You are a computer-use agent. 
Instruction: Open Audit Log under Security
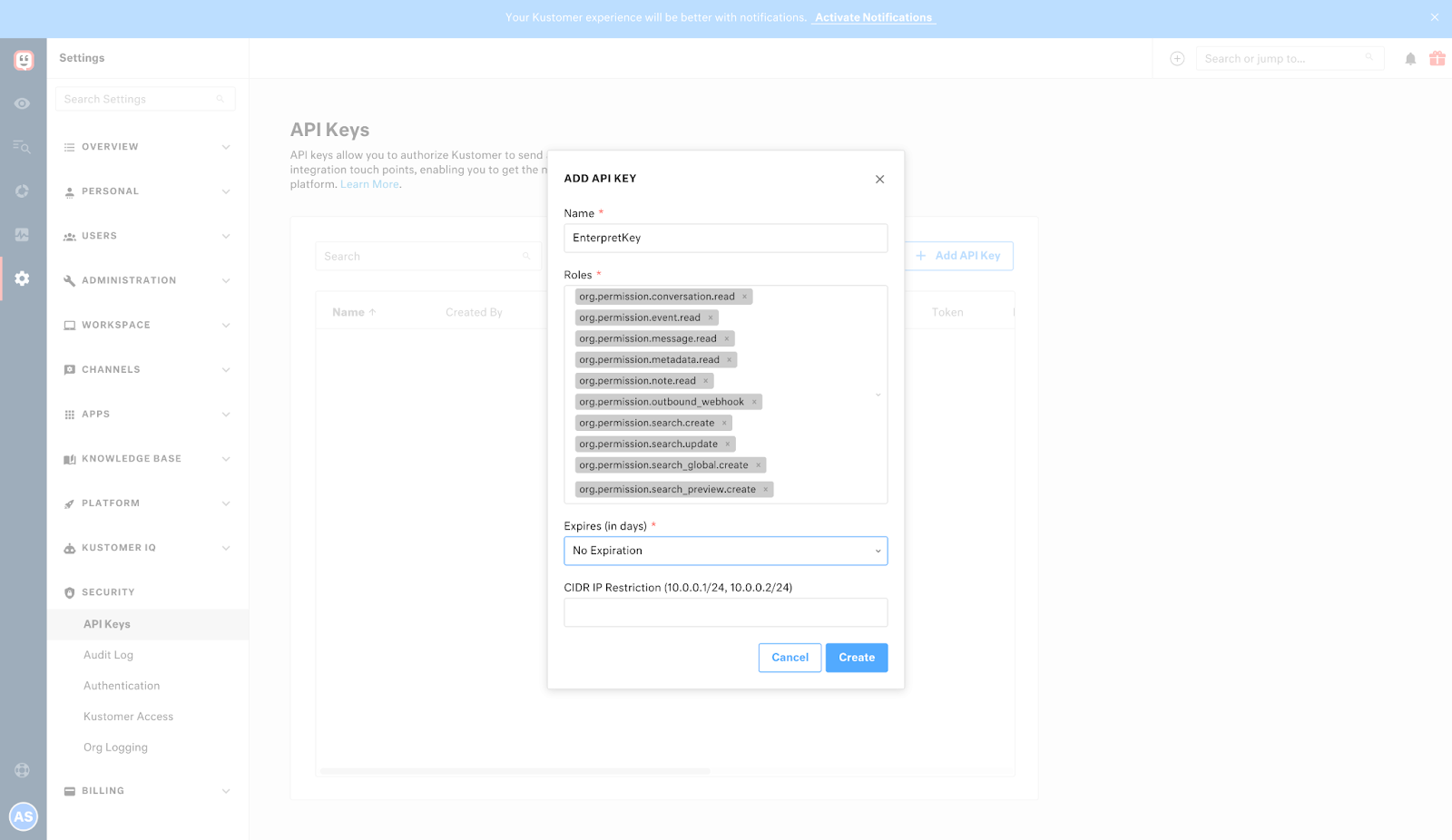pyautogui.click(x=108, y=655)
